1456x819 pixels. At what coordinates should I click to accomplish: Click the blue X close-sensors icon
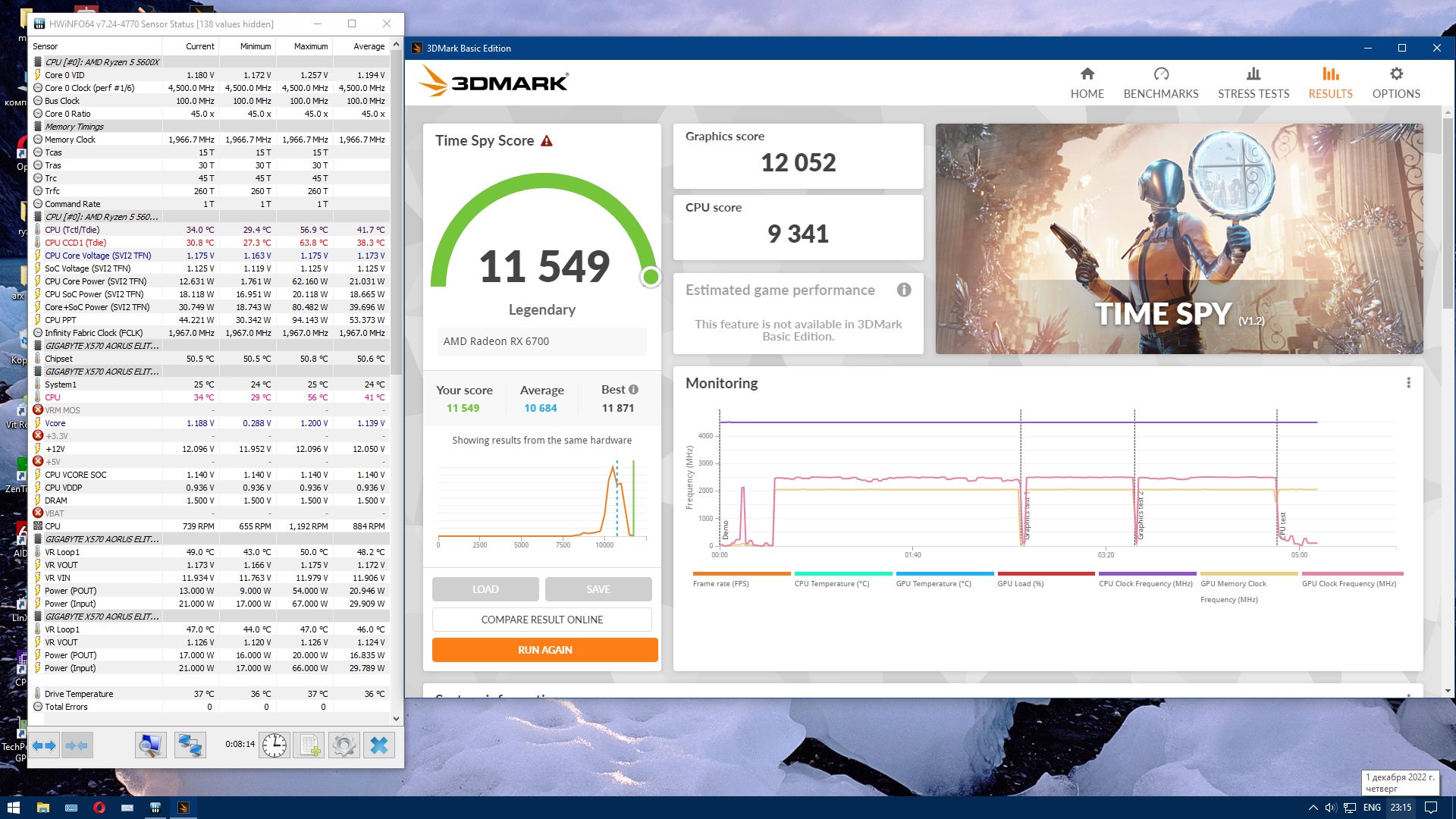(379, 745)
